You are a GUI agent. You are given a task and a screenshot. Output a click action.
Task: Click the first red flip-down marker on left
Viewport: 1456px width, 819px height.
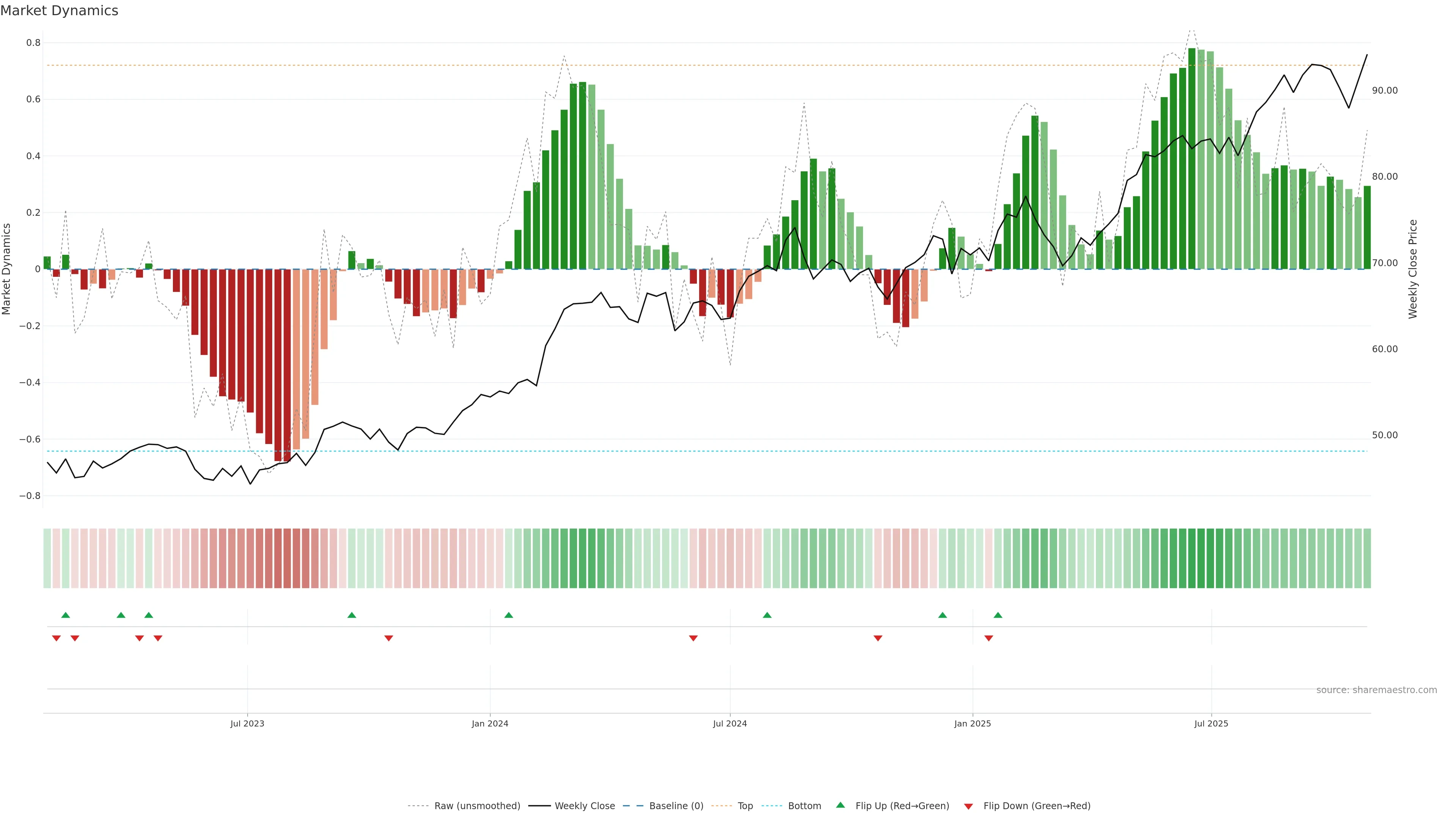(56, 638)
